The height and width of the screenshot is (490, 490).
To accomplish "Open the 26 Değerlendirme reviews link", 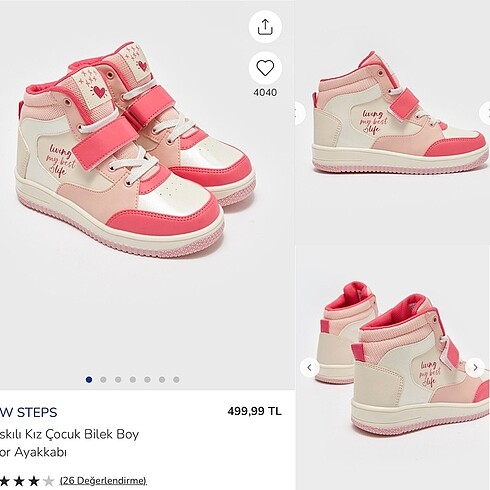I will coord(103,481).
